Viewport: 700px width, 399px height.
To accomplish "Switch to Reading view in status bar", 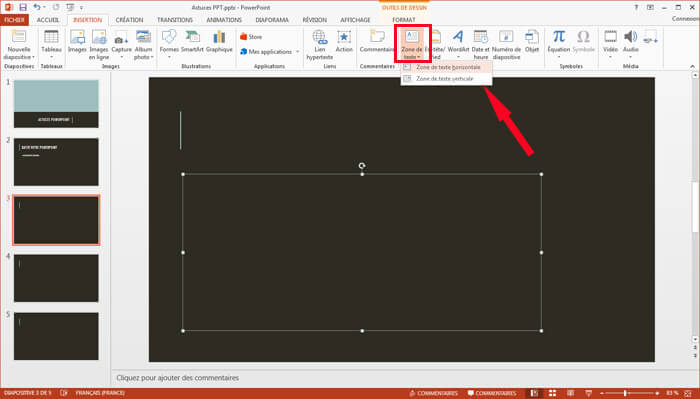I will [x=571, y=393].
